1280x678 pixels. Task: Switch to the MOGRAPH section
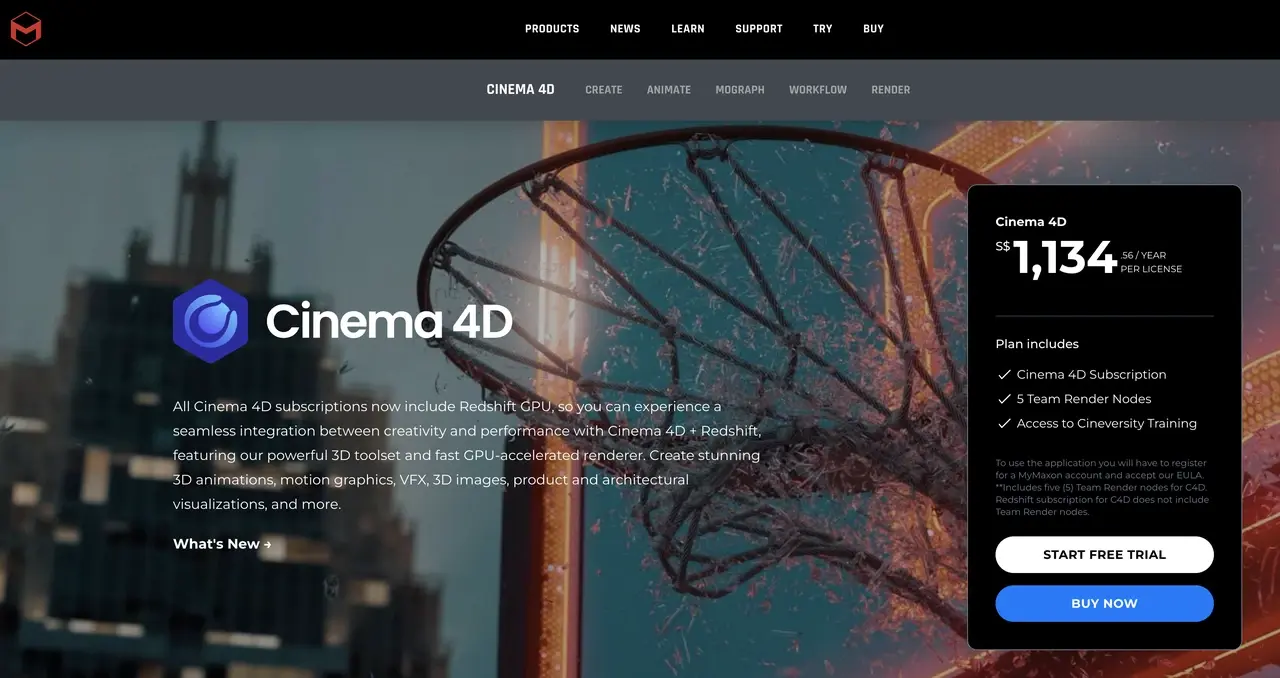[740, 90]
